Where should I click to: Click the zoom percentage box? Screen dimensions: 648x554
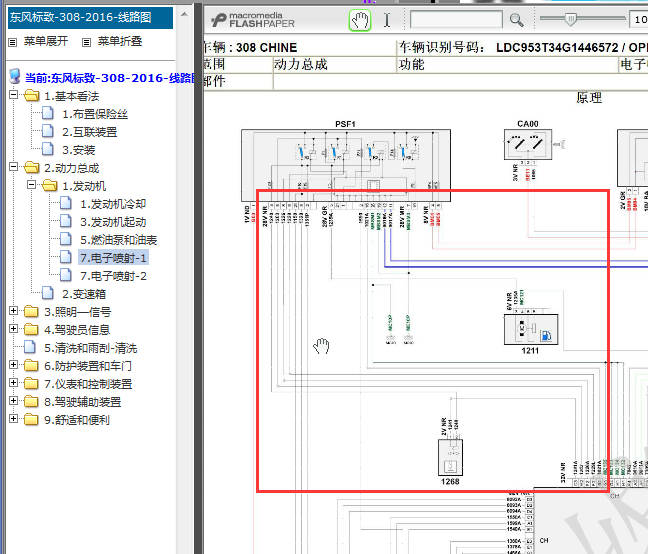click(638, 19)
